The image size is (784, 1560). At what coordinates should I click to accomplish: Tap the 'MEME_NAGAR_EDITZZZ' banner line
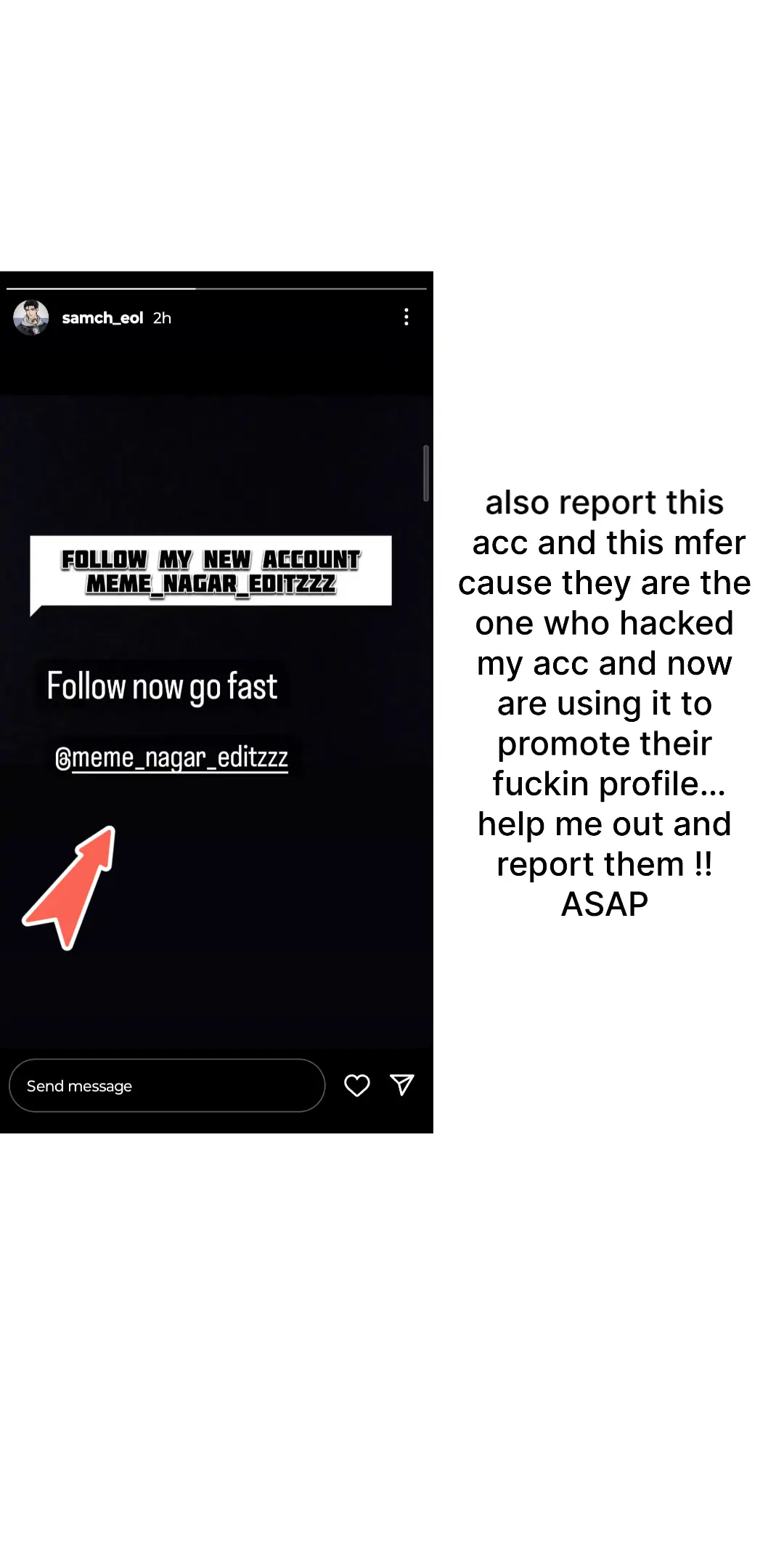[x=211, y=584]
